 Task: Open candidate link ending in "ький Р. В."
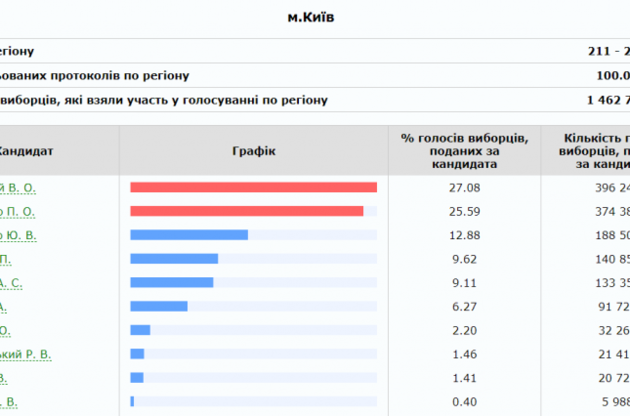point(26,354)
